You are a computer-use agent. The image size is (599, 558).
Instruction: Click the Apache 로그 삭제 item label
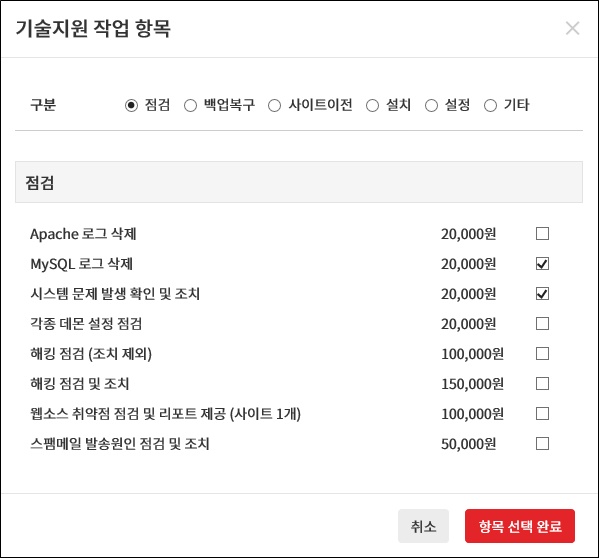(x=83, y=234)
